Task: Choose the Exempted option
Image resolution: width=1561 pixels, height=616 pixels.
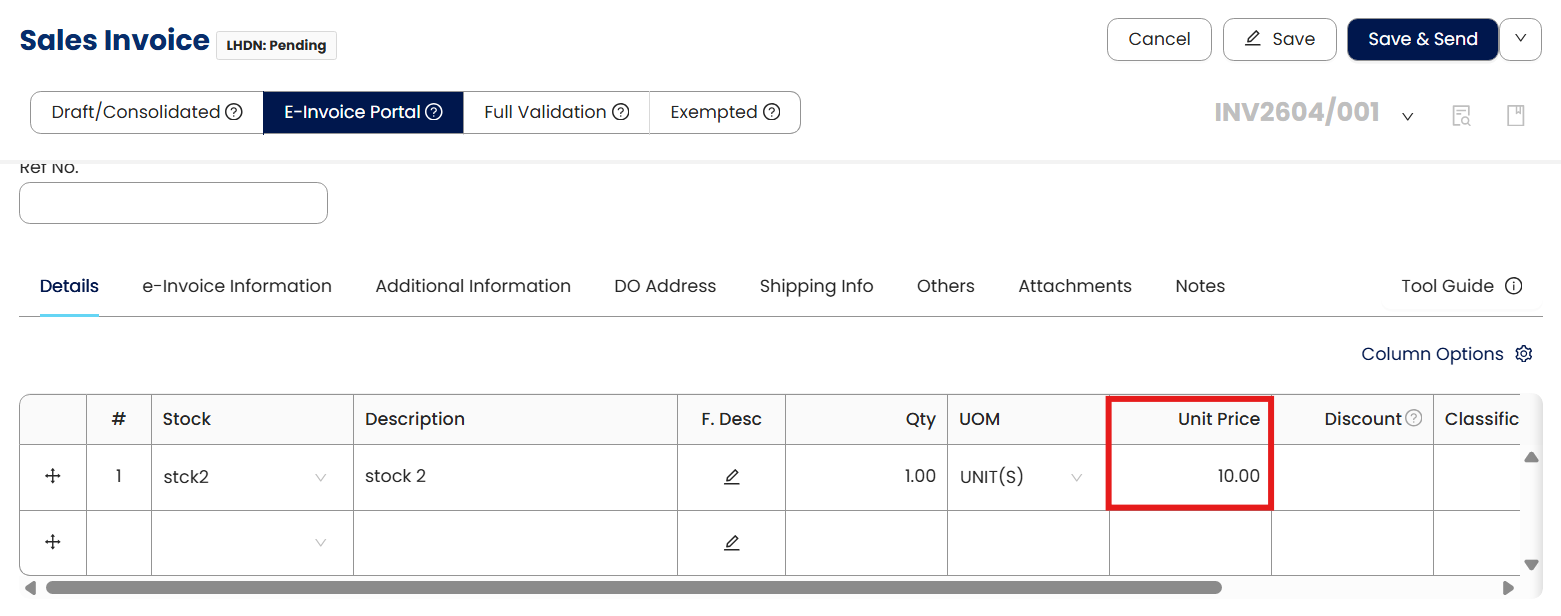Action: [x=724, y=112]
